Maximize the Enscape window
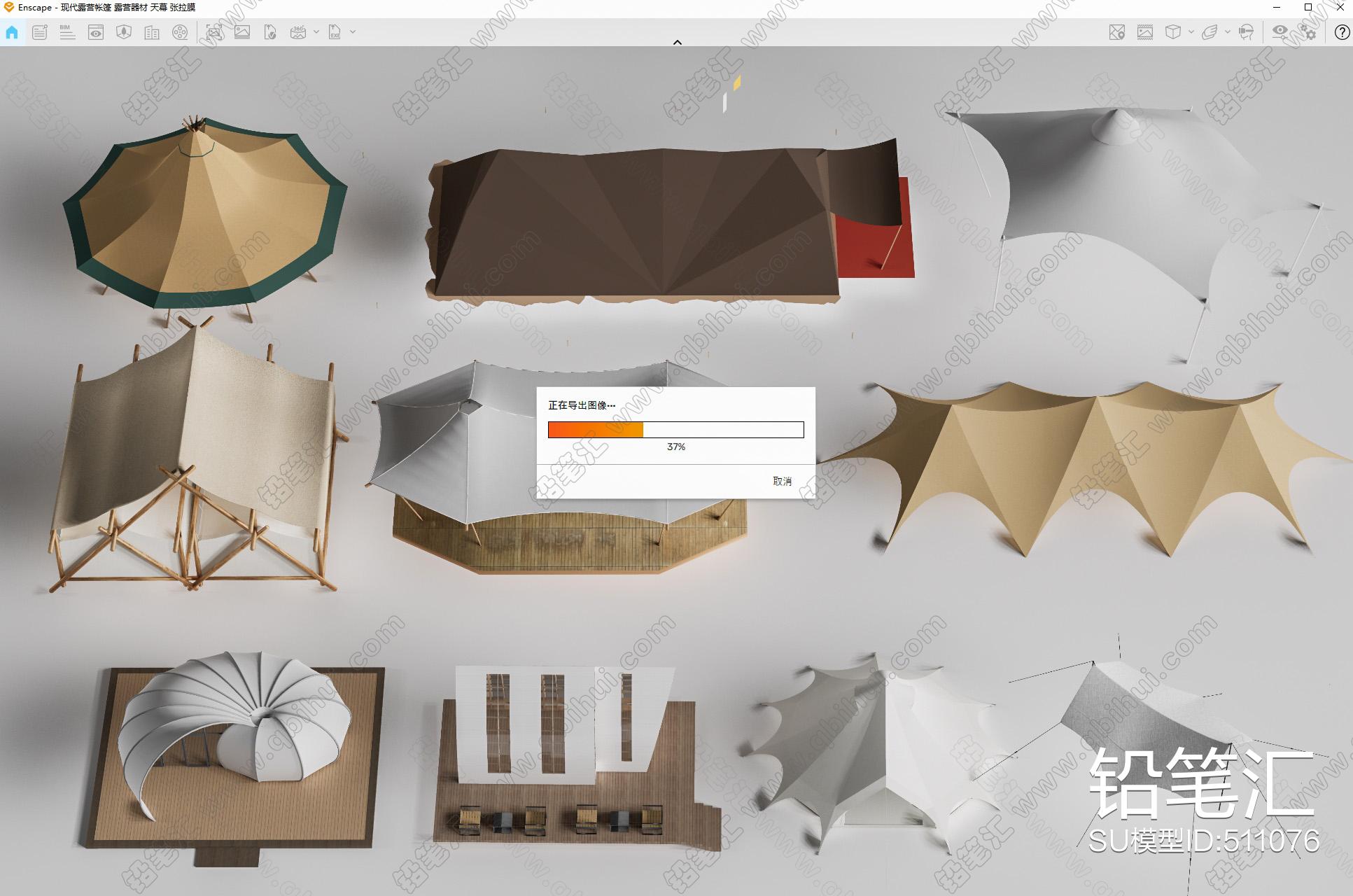 [x=1308, y=7]
